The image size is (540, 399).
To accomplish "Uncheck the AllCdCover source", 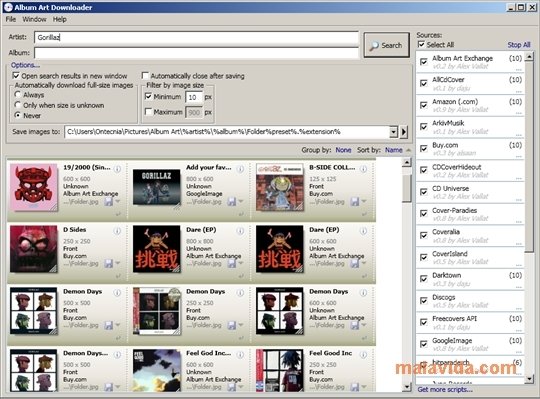I will click(x=424, y=83).
